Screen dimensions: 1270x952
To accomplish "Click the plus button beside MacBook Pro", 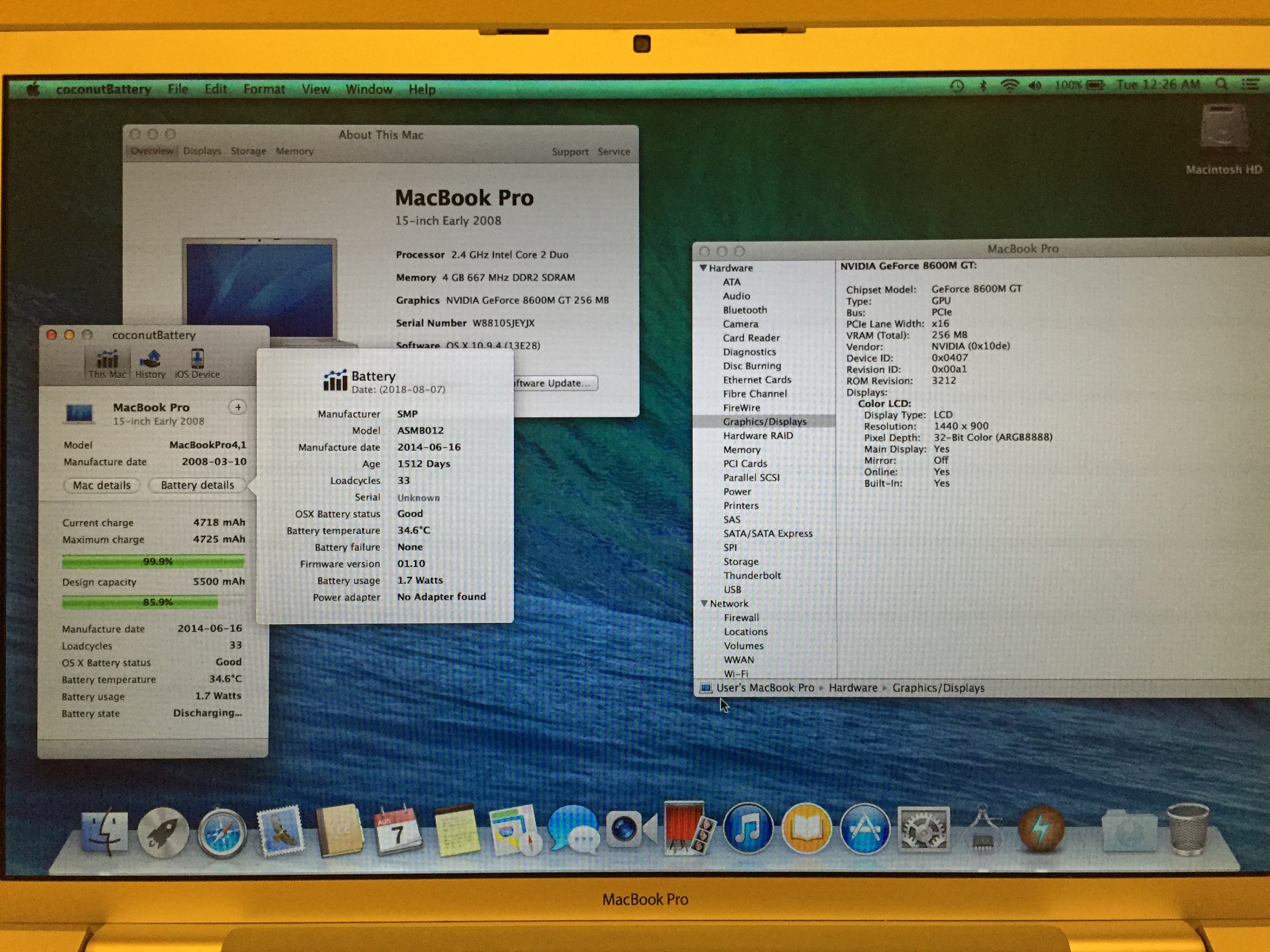I will pos(238,407).
